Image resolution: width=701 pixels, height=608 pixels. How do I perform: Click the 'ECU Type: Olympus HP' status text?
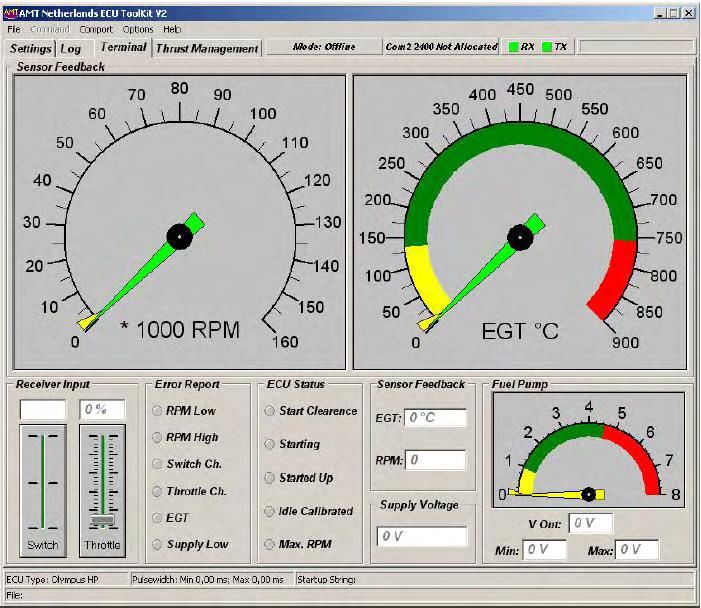click(52, 580)
